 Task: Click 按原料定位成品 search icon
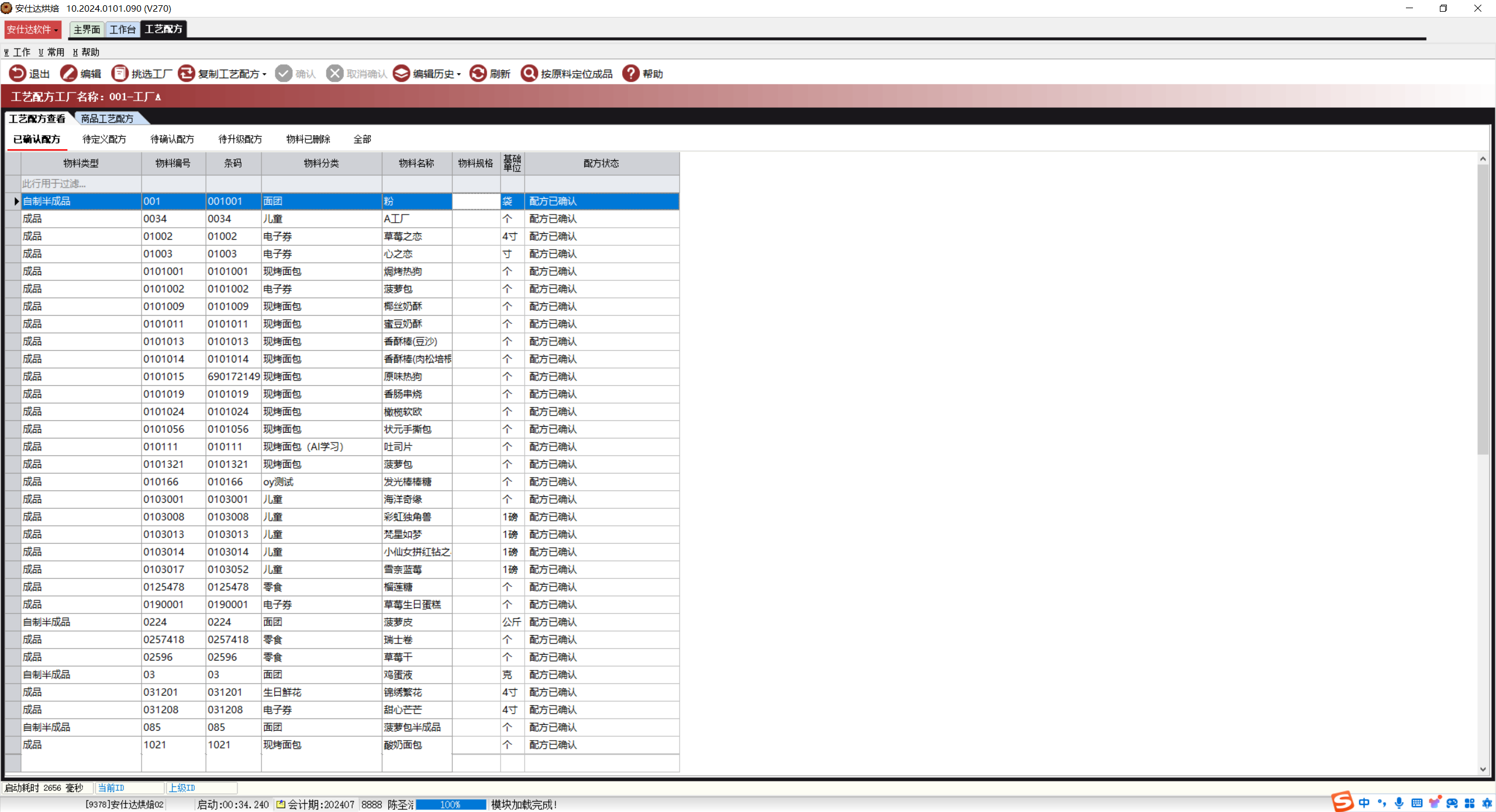(x=529, y=74)
